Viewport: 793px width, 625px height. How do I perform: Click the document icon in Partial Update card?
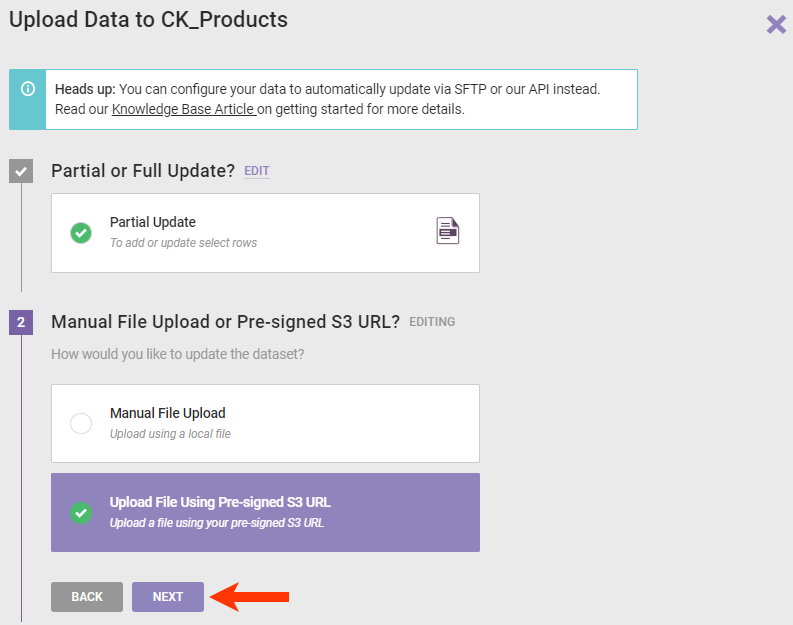tap(448, 231)
